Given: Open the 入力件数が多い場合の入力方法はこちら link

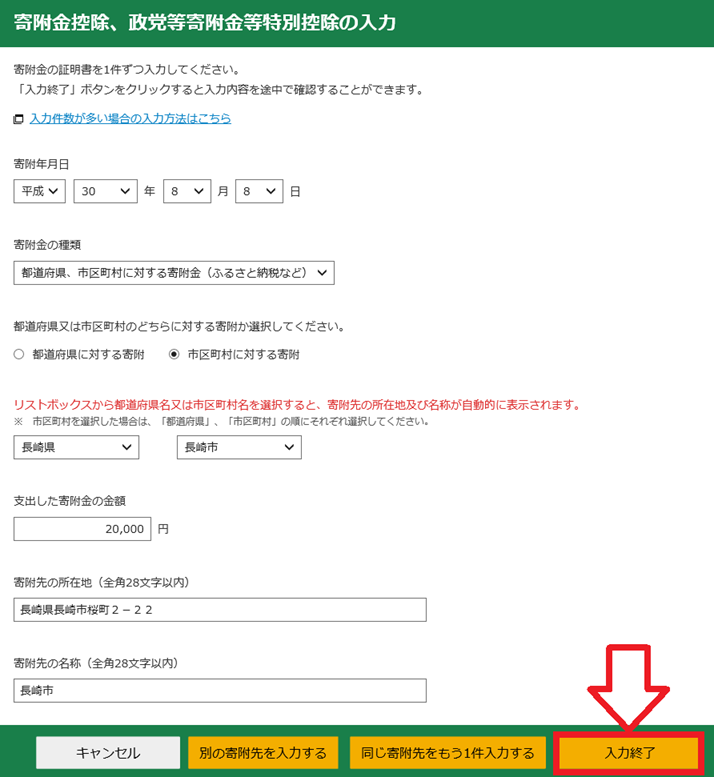Looking at the screenshot, I should click(130, 118).
